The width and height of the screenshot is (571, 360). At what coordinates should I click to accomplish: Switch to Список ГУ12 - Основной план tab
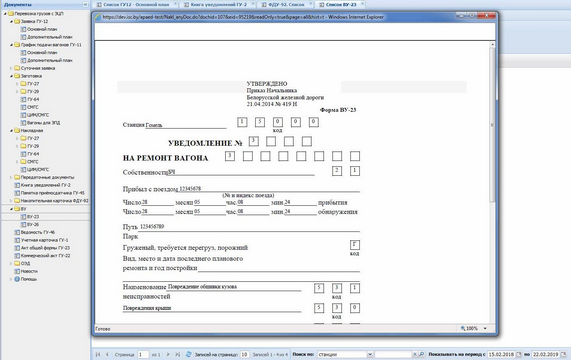pos(136,4)
